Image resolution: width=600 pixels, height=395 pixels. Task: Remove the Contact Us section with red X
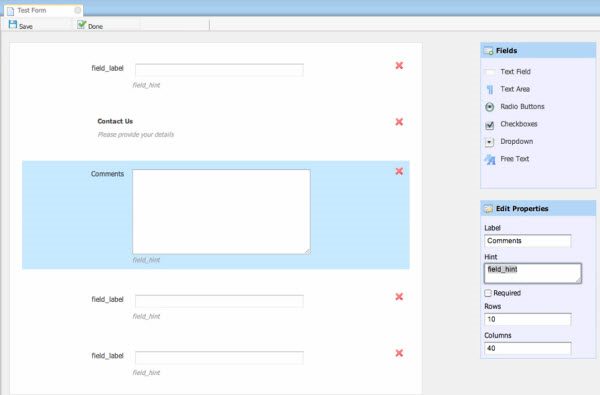click(x=399, y=122)
